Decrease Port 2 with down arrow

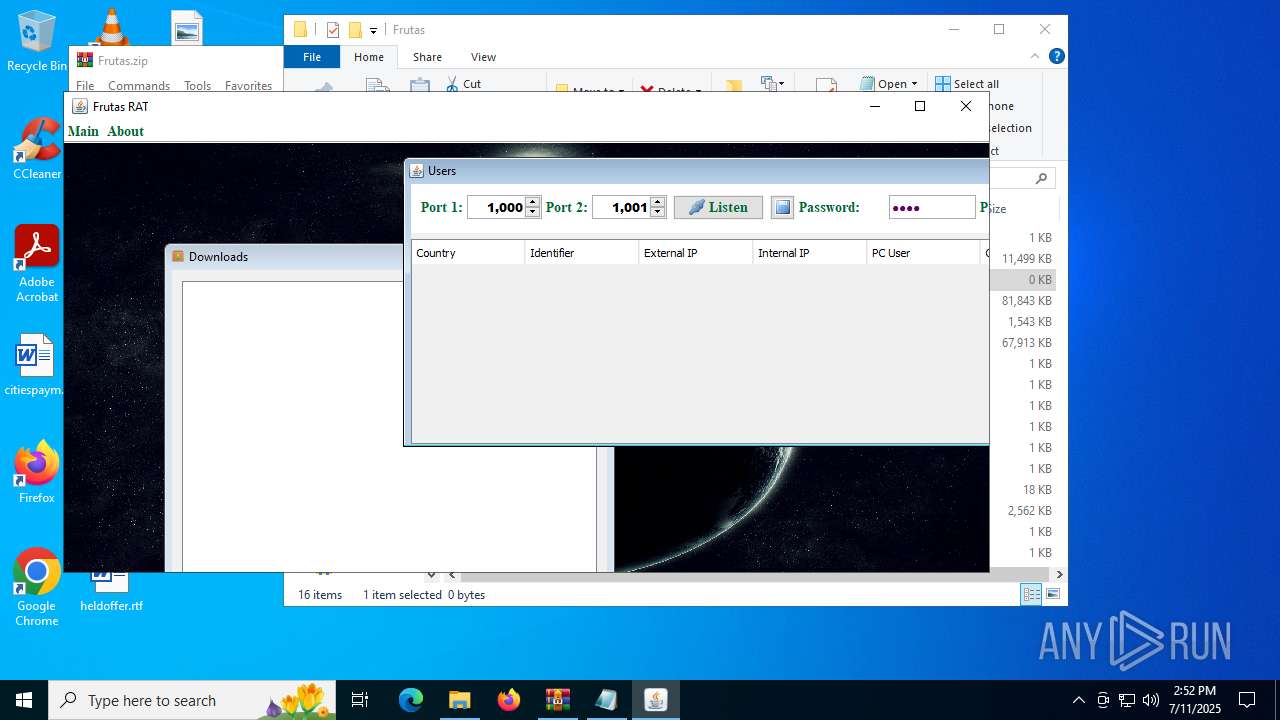[657, 213]
